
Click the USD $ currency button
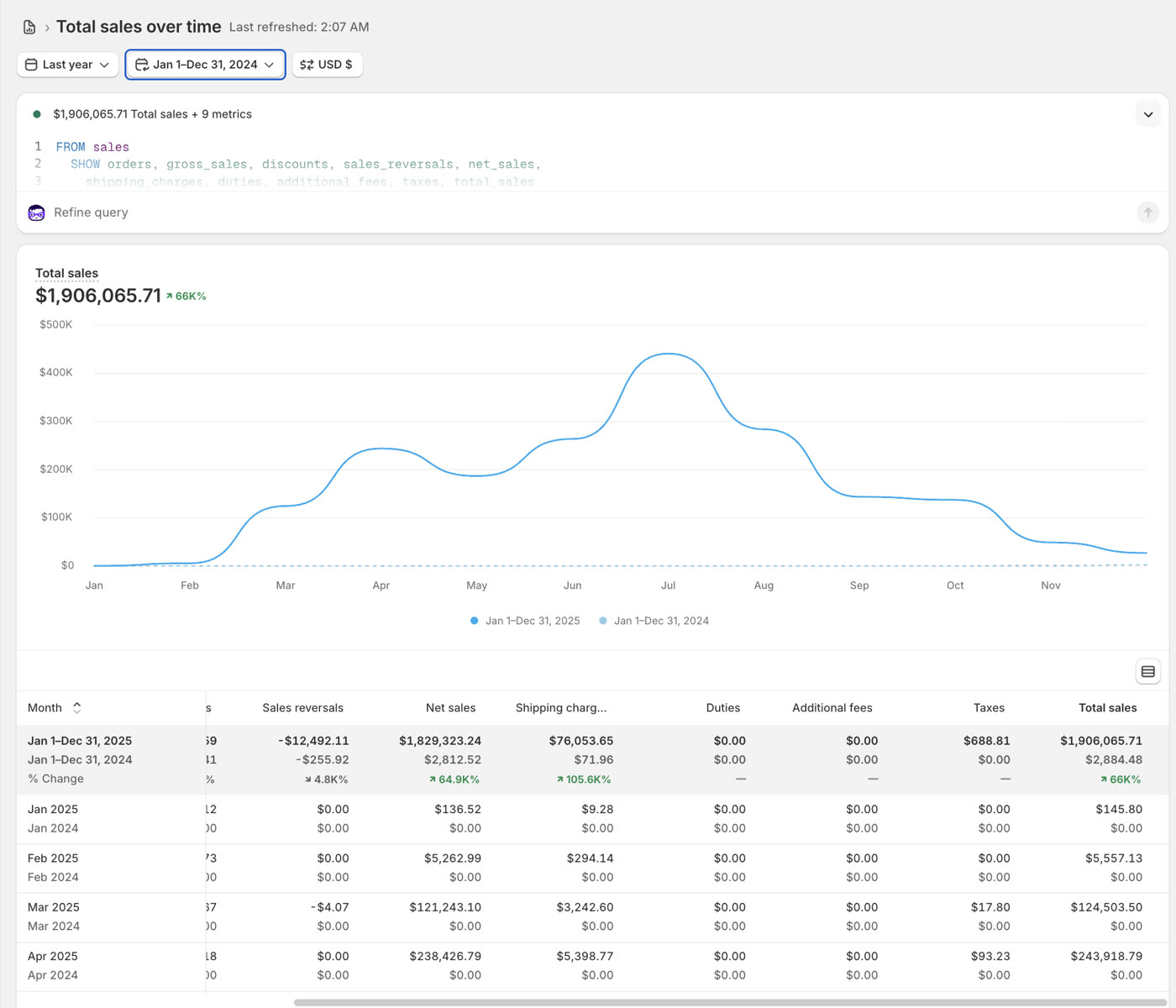click(x=327, y=65)
